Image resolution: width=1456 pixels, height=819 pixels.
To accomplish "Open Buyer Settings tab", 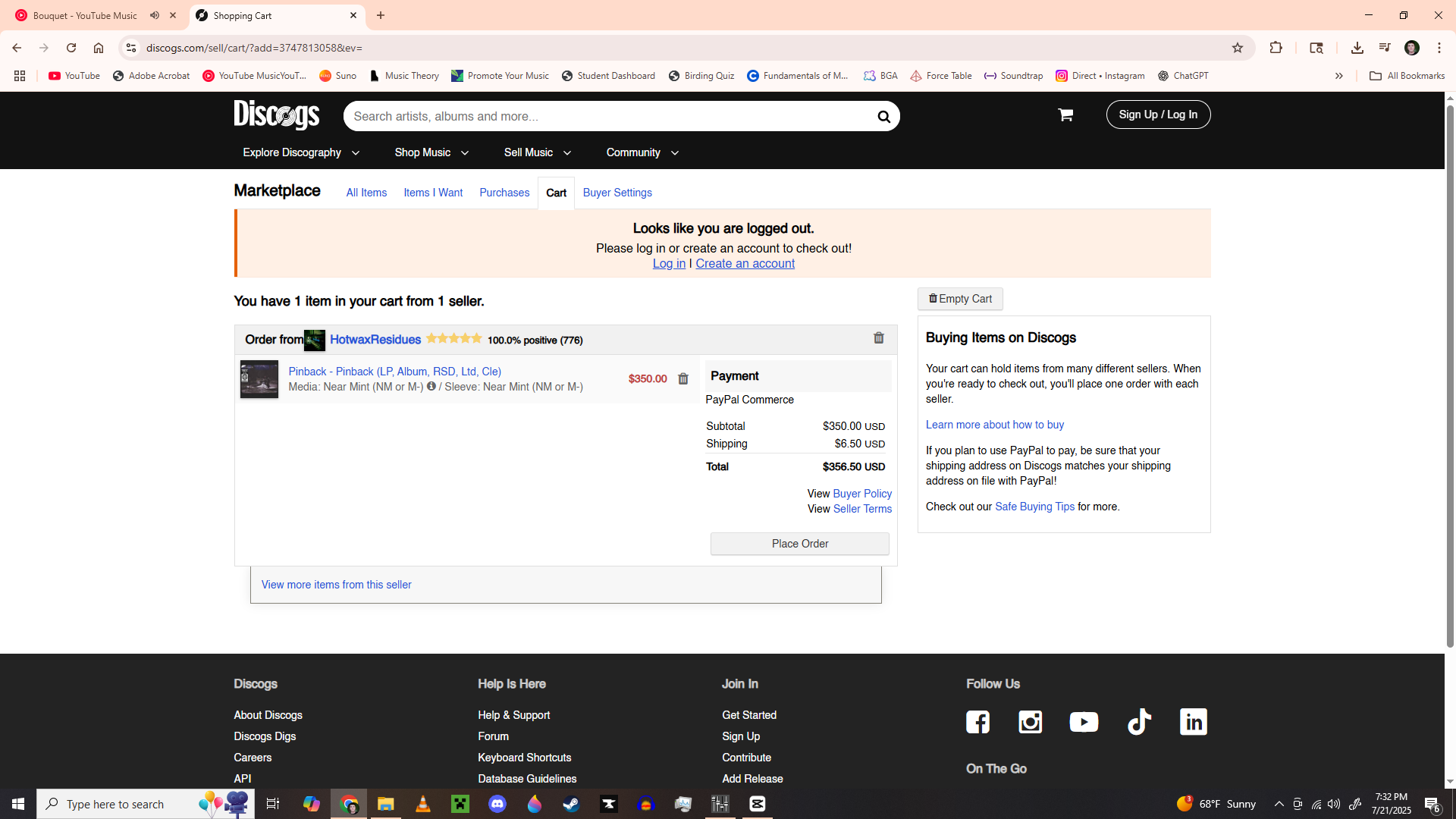I will (617, 193).
